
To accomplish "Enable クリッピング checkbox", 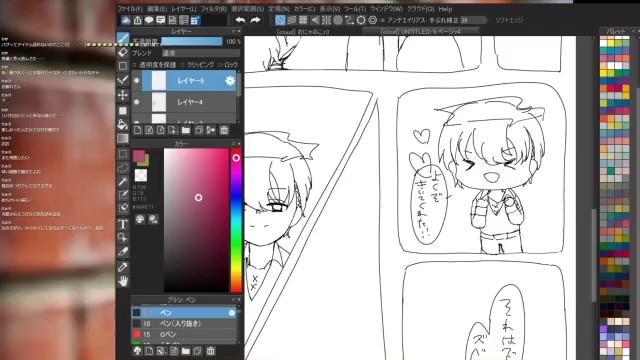I will pyautogui.click(x=198, y=64).
